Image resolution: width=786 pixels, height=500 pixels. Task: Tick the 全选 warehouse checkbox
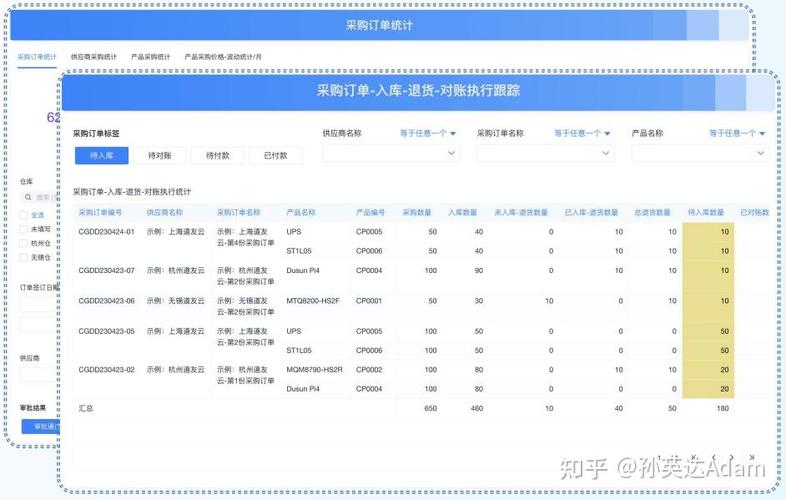(23, 215)
